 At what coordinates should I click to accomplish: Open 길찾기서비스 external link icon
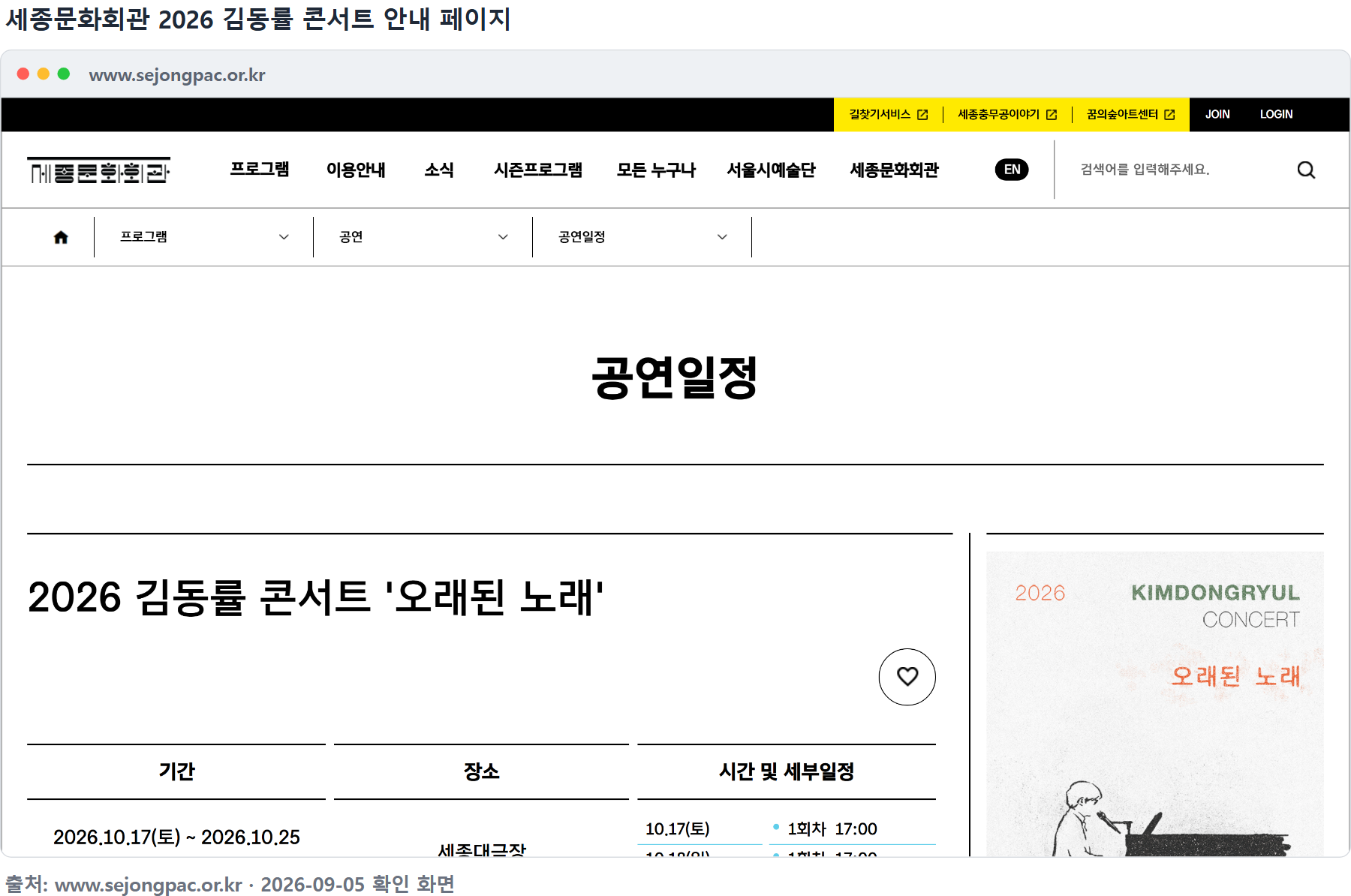[x=922, y=115]
